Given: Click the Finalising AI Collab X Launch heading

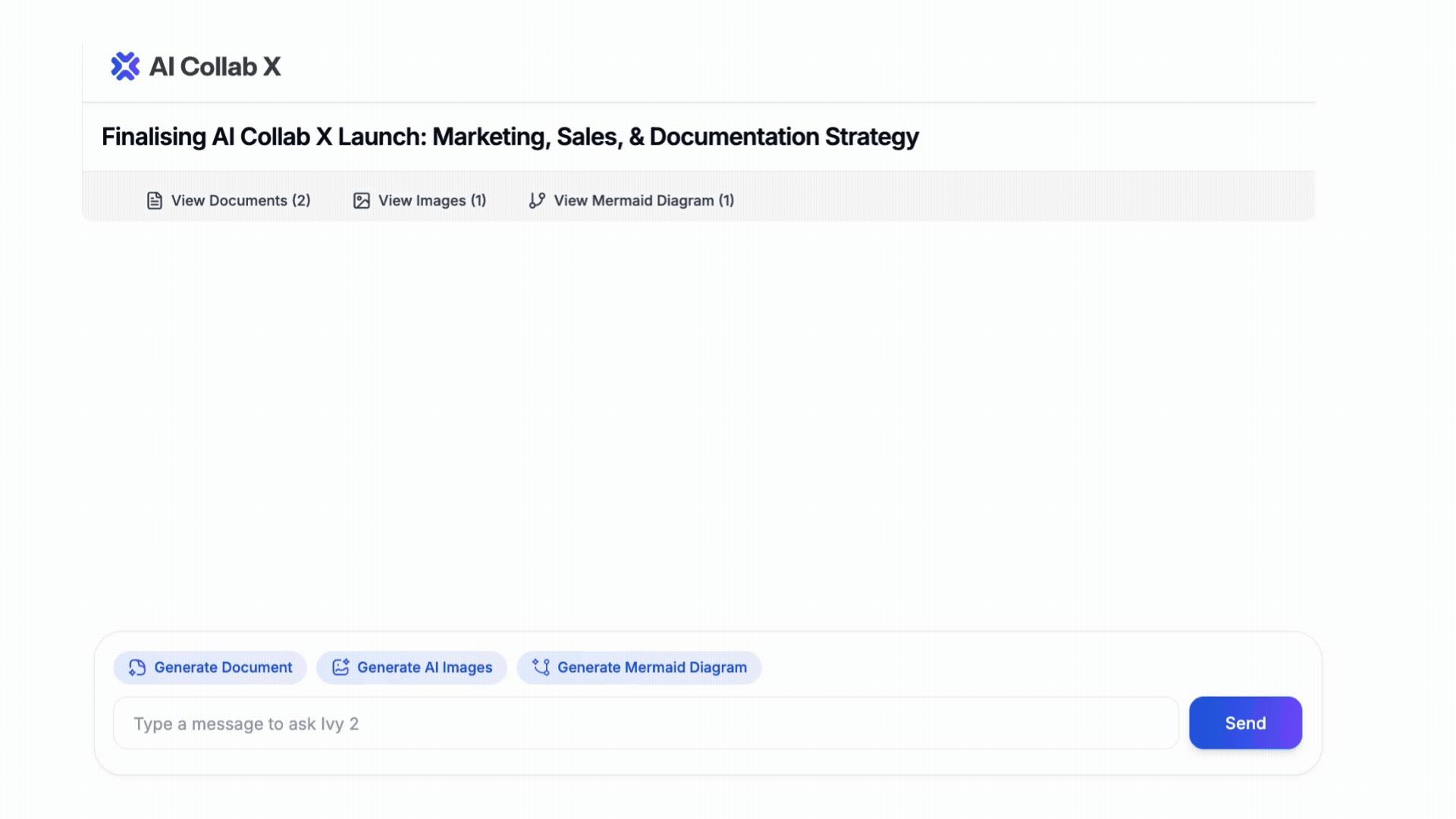Looking at the screenshot, I should point(510,136).
